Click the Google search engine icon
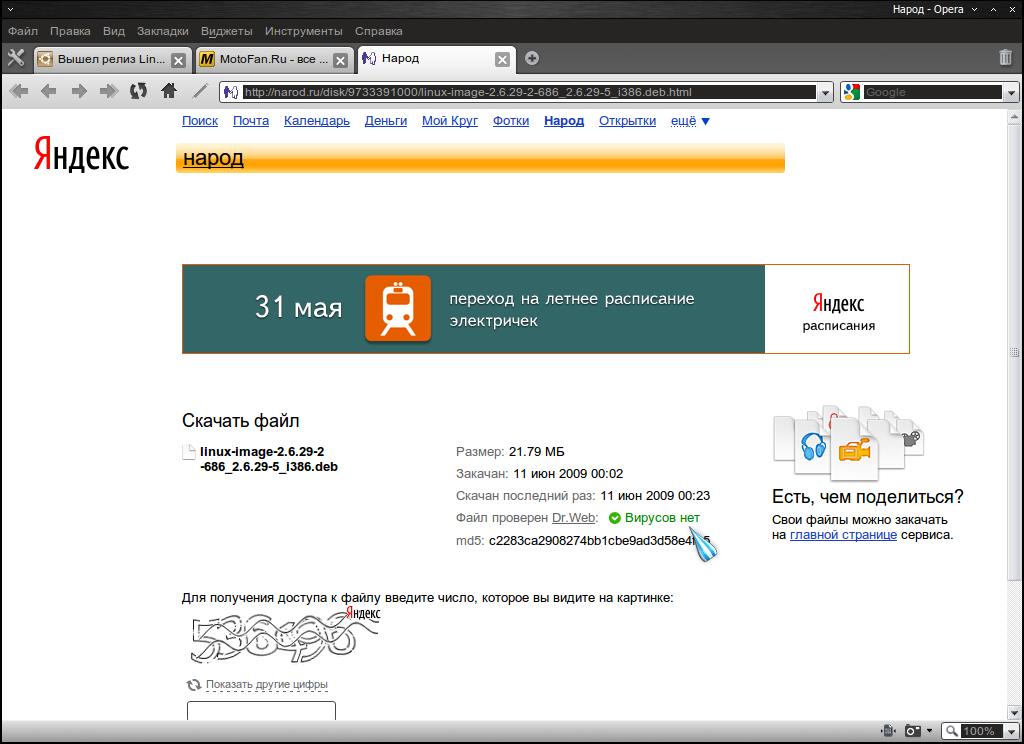1024x744 pixels. click(852, 92)
